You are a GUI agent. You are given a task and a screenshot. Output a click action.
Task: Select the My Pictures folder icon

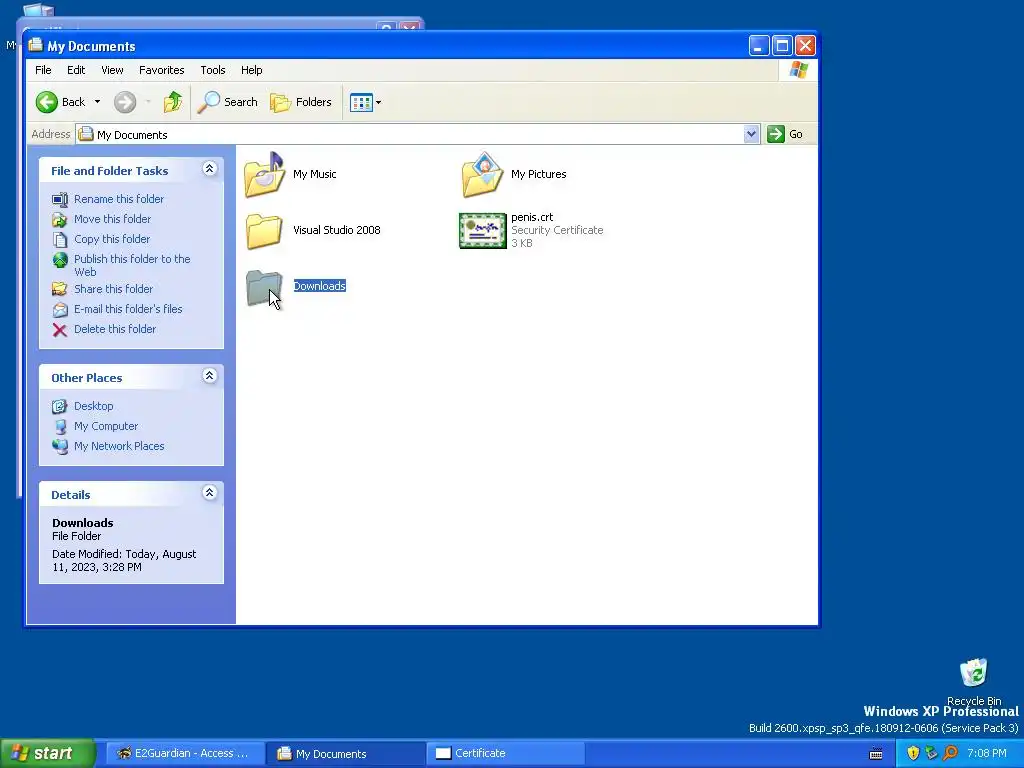point(483,174)
